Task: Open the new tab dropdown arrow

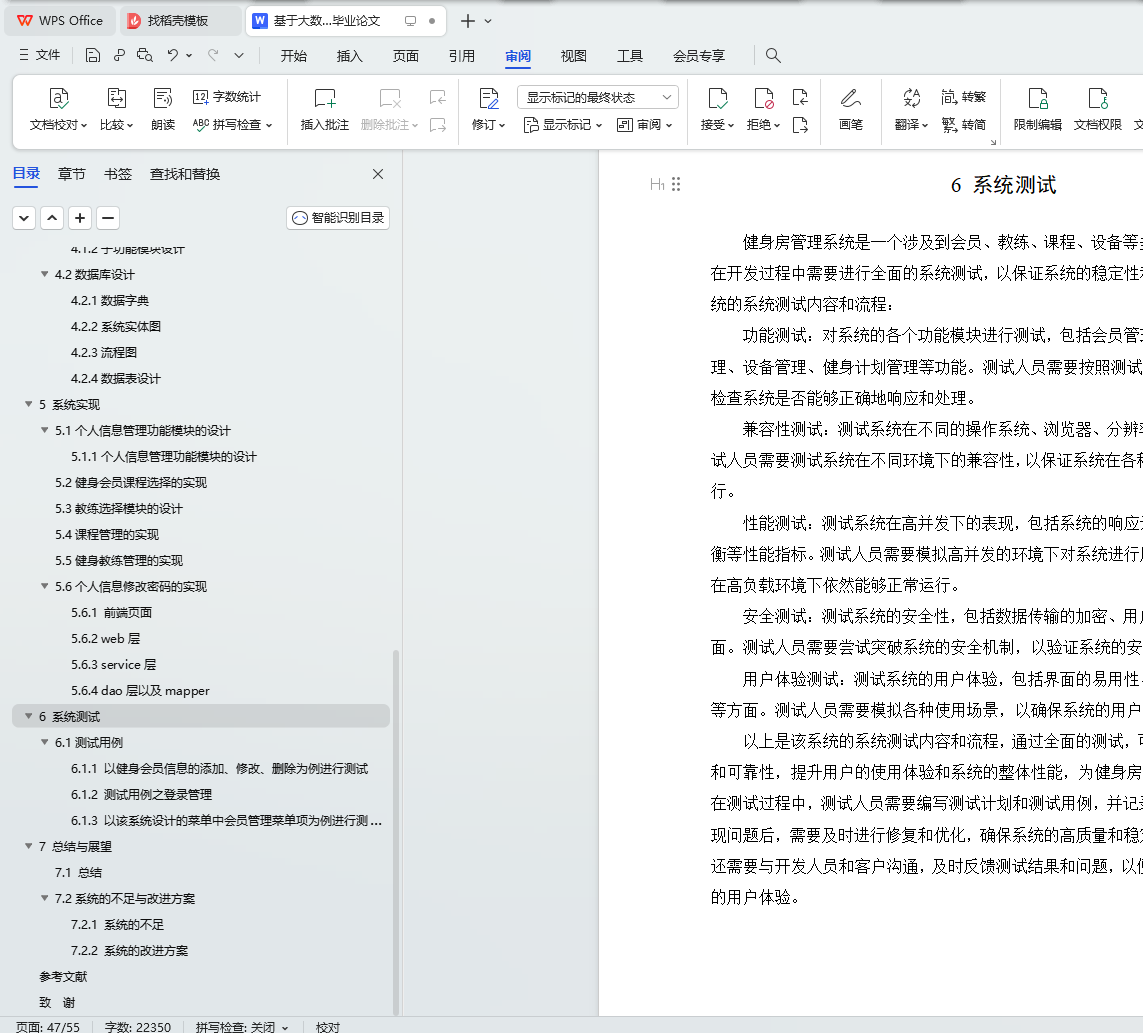Action: (x=488, y=21)
